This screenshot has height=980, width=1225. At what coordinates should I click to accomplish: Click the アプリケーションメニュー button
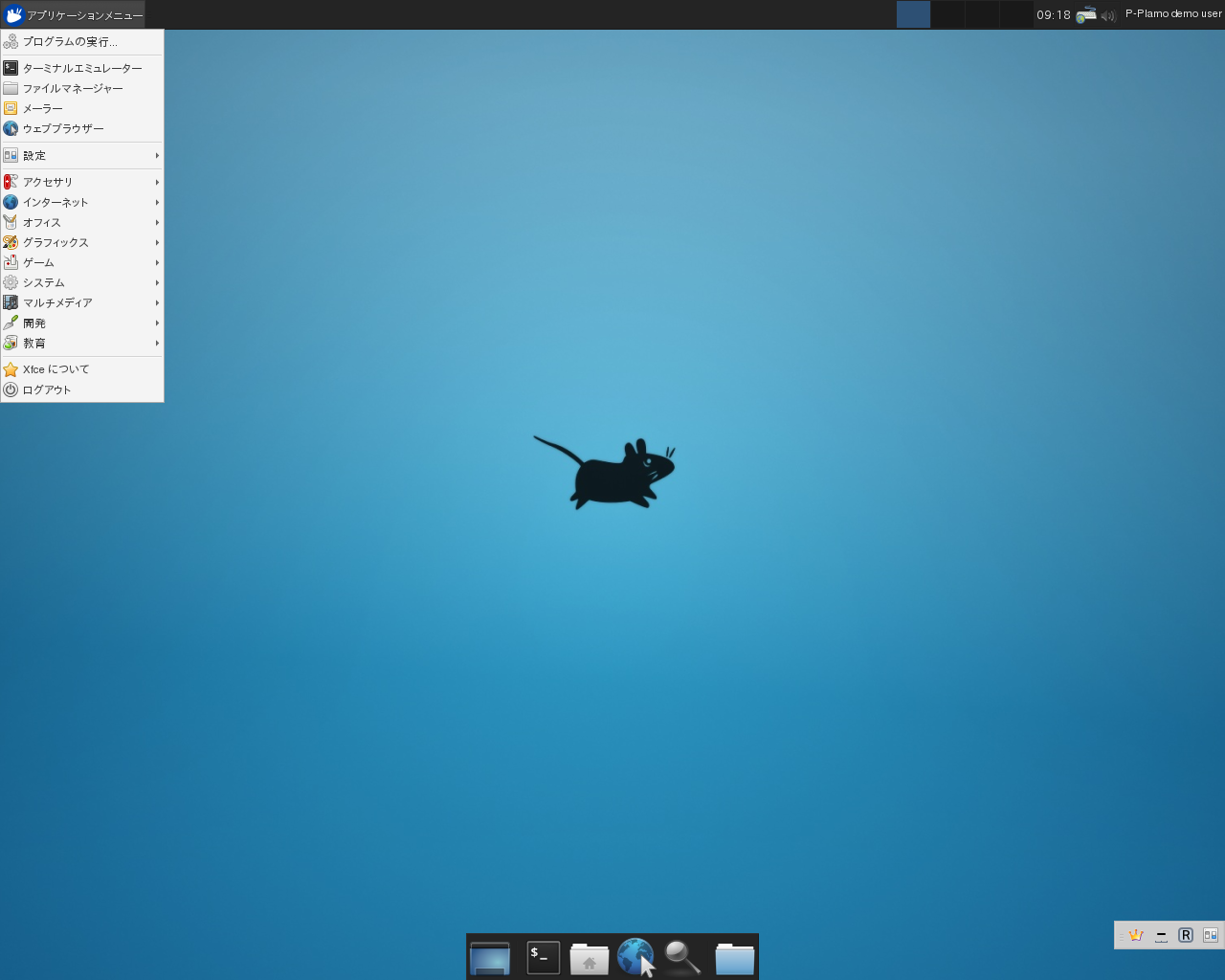click(x=73, y=14)
